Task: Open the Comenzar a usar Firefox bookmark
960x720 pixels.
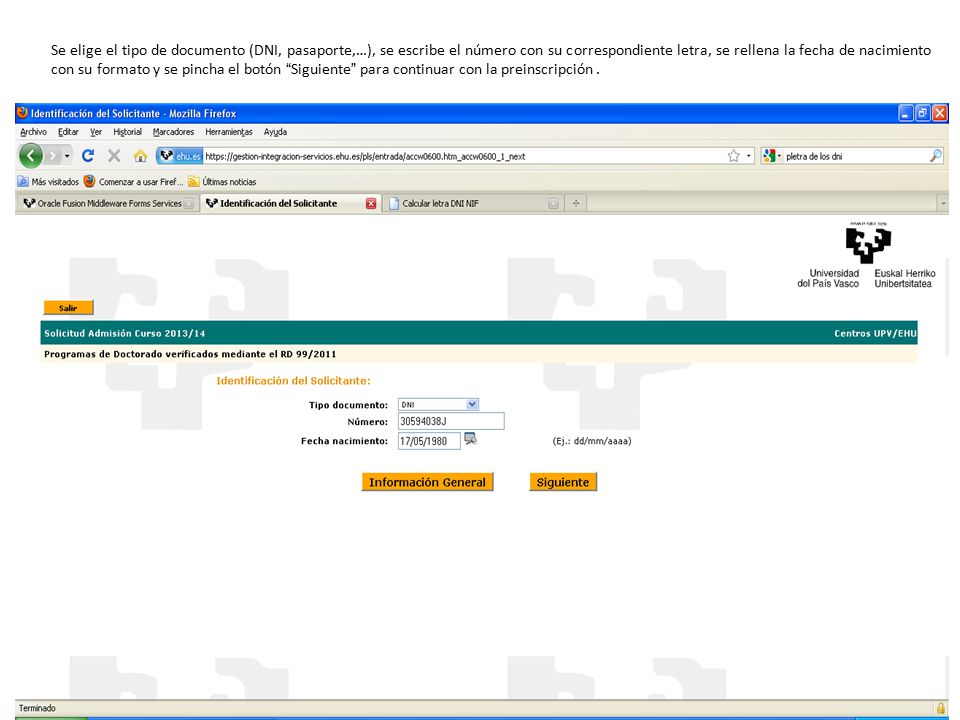Action: point(133,181)
